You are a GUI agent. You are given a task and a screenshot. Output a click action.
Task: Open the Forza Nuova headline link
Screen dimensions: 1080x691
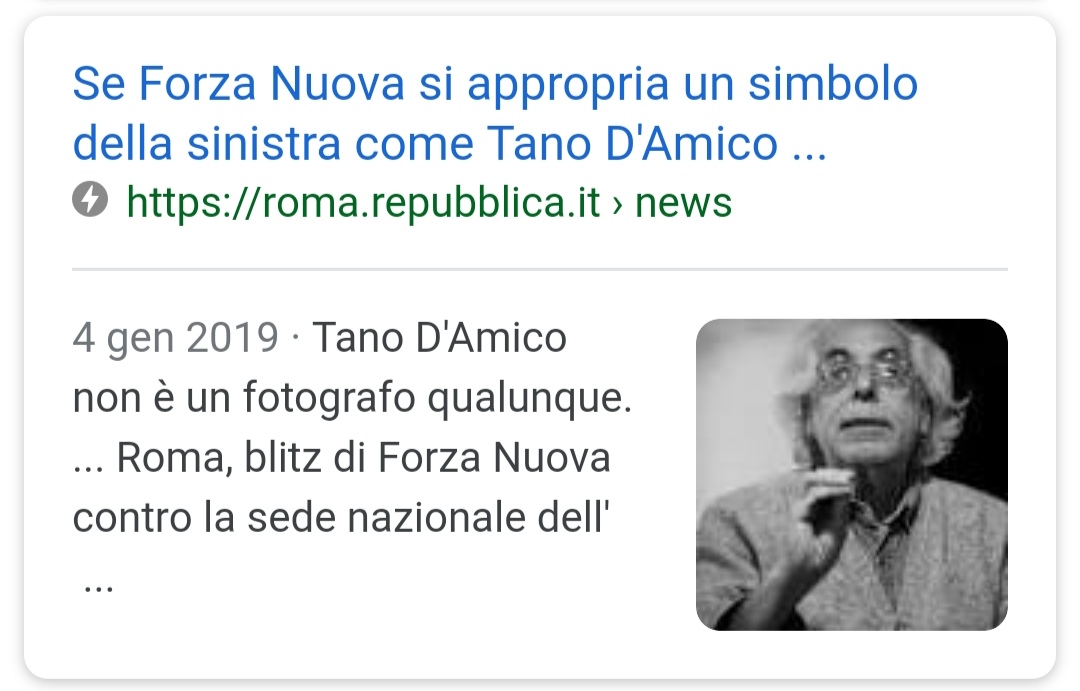(x=495, y=114)
